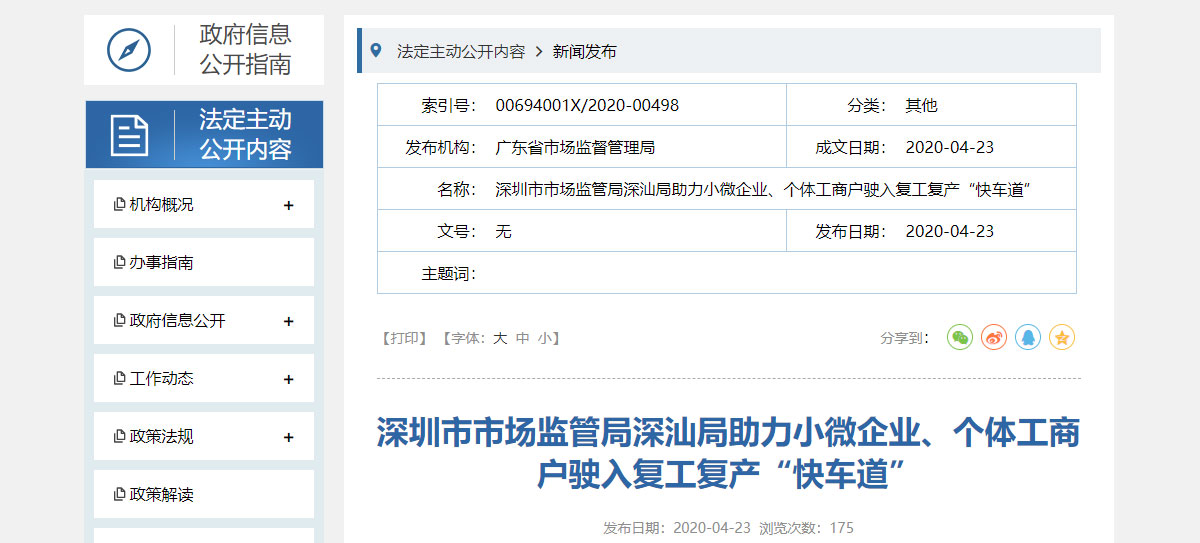Click publisher 广东省市场监督管理局
This screenshot has height=543, width=1200.
pyautogui.click(x=575, y=147)
